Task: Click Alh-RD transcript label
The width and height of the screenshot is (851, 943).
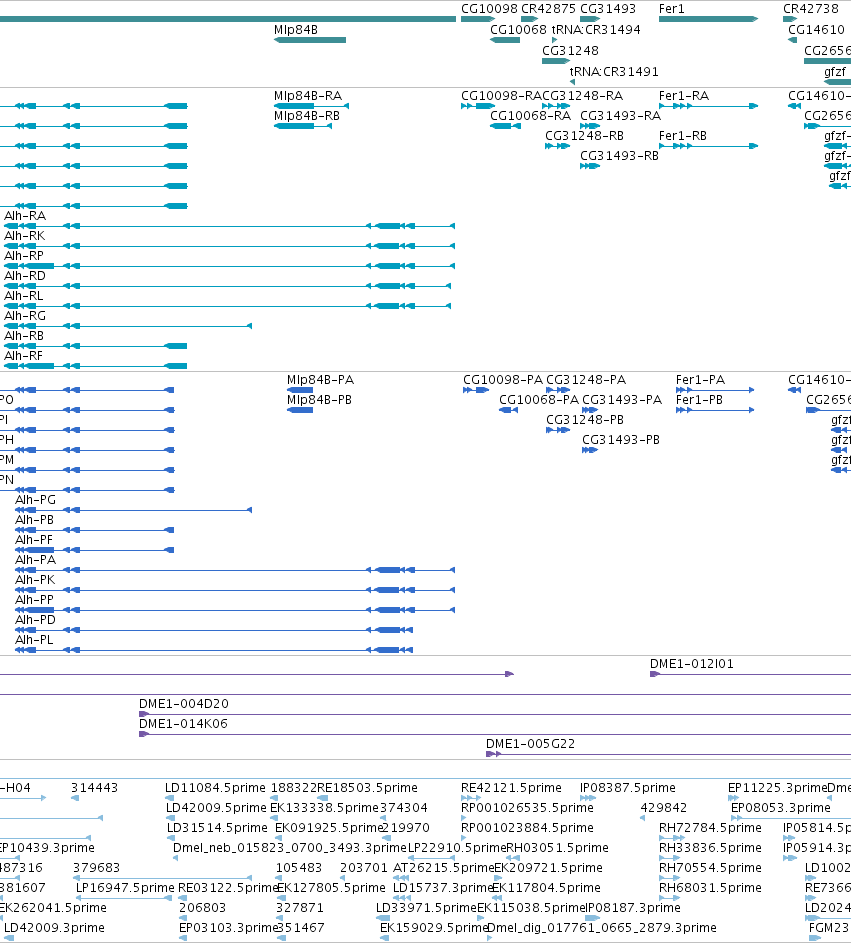Action: 25,276
